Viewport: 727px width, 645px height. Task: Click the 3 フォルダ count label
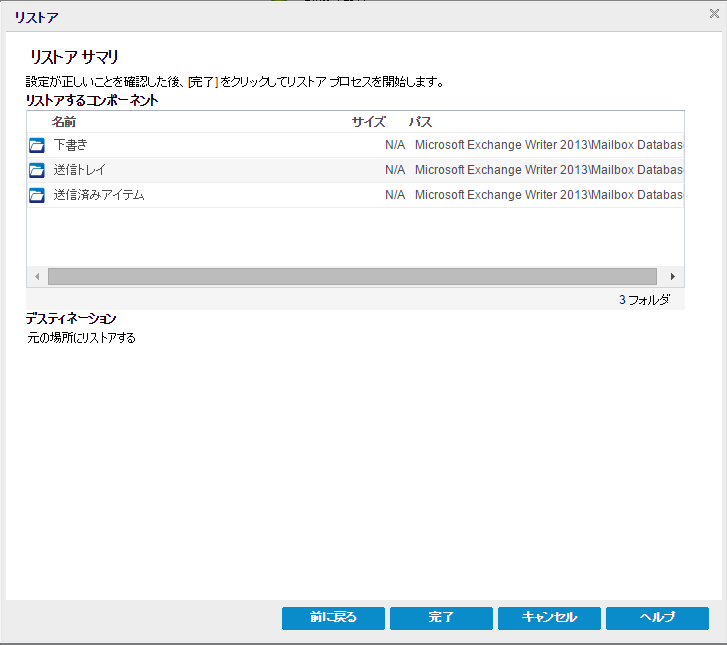(x=644, y=300)
